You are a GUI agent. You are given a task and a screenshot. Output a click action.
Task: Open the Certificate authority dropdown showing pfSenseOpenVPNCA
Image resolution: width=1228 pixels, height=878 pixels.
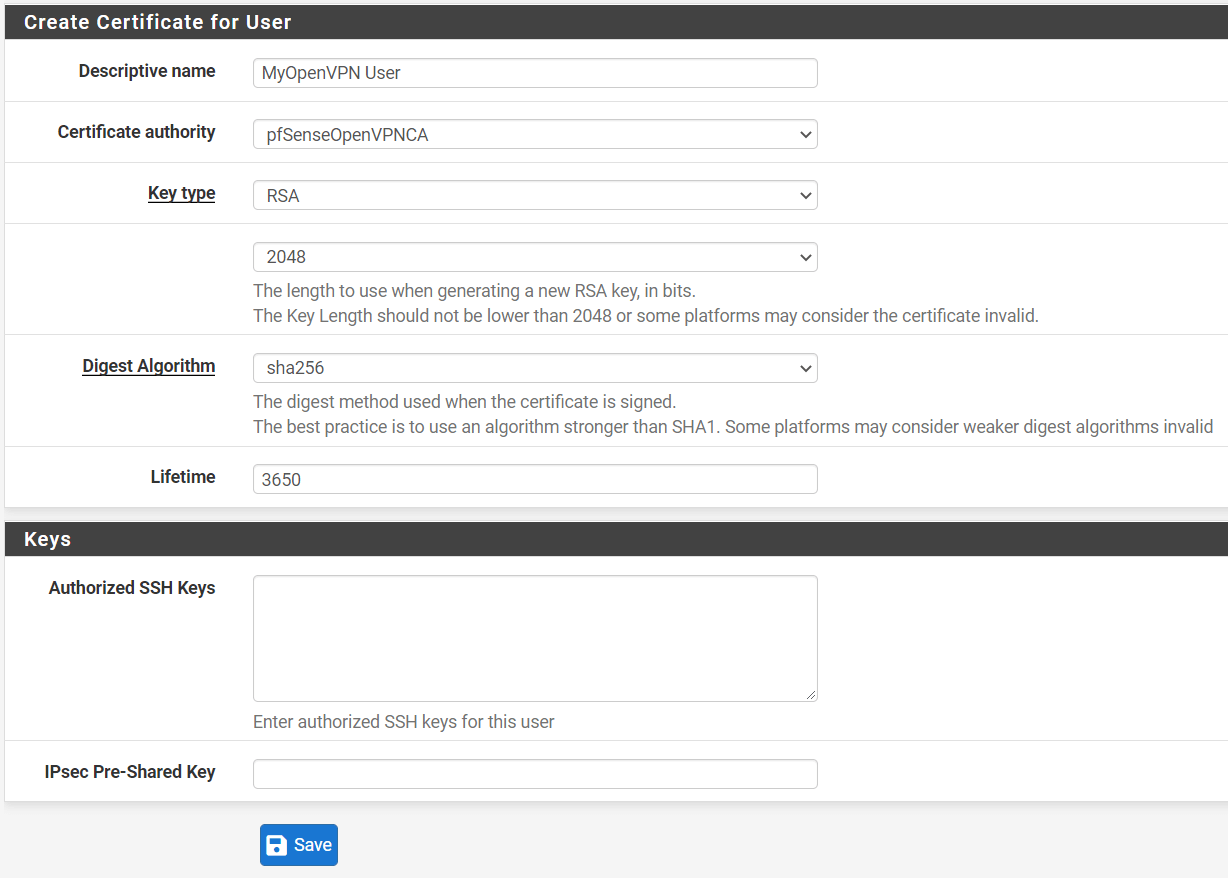tap(535, 133)
